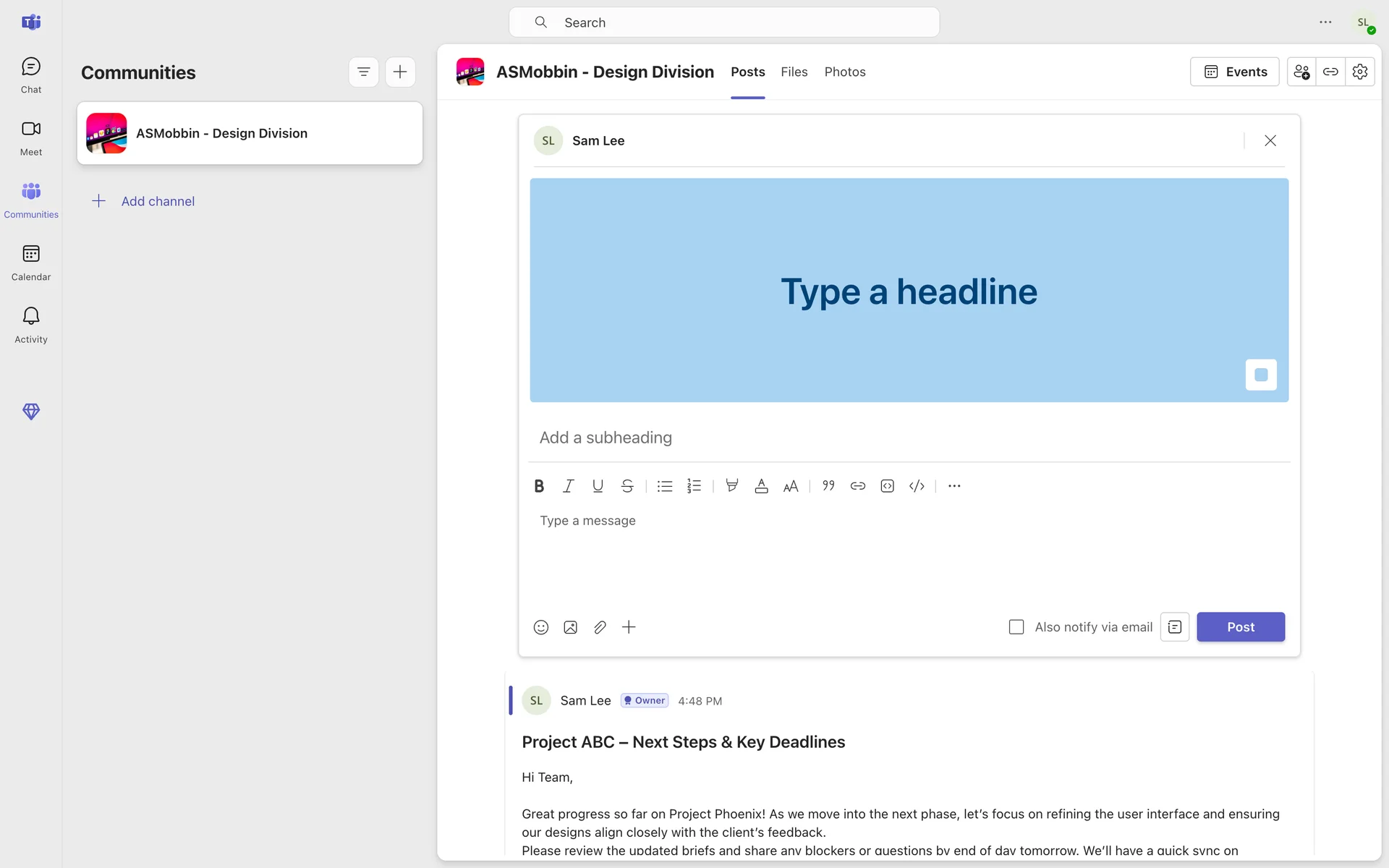
Task: Enable Also notify via email checkbox
Action: point(1016,627)
